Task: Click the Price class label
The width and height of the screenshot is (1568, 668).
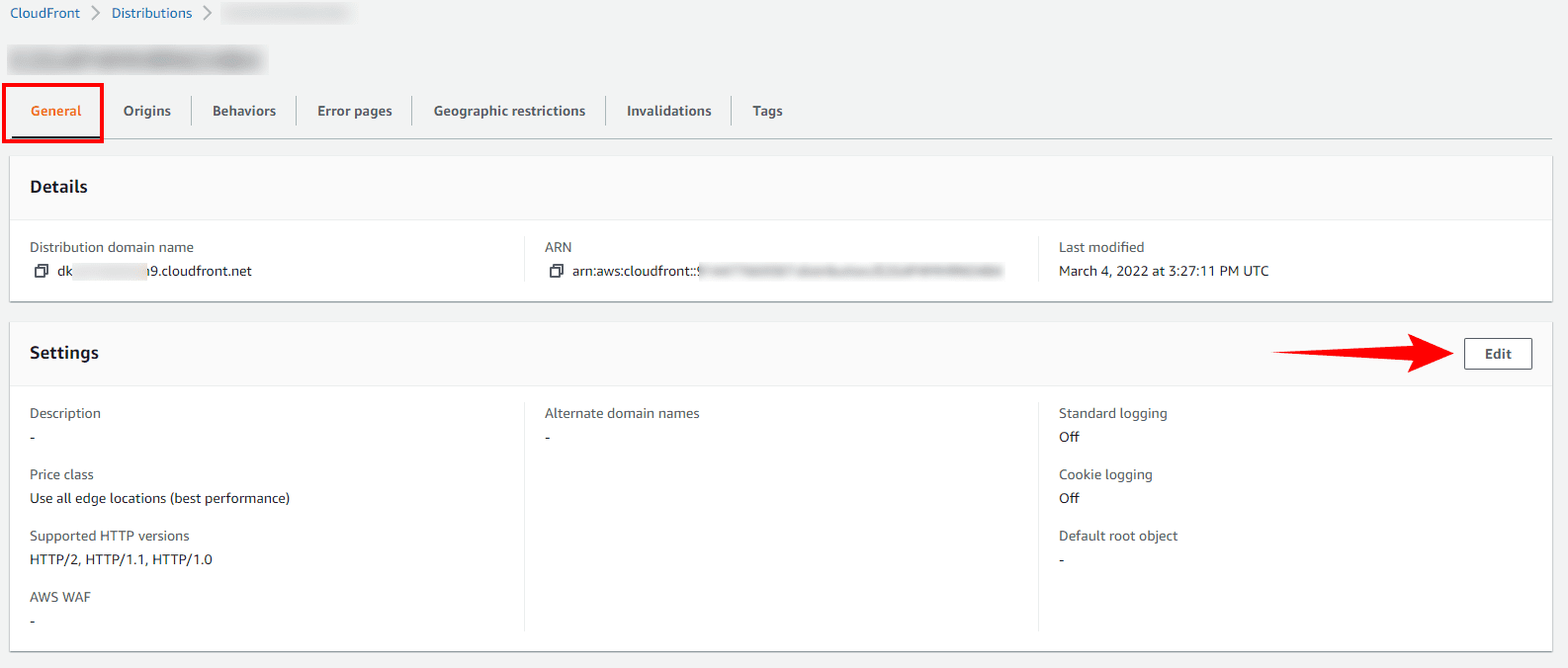Action: pos(61,474)
